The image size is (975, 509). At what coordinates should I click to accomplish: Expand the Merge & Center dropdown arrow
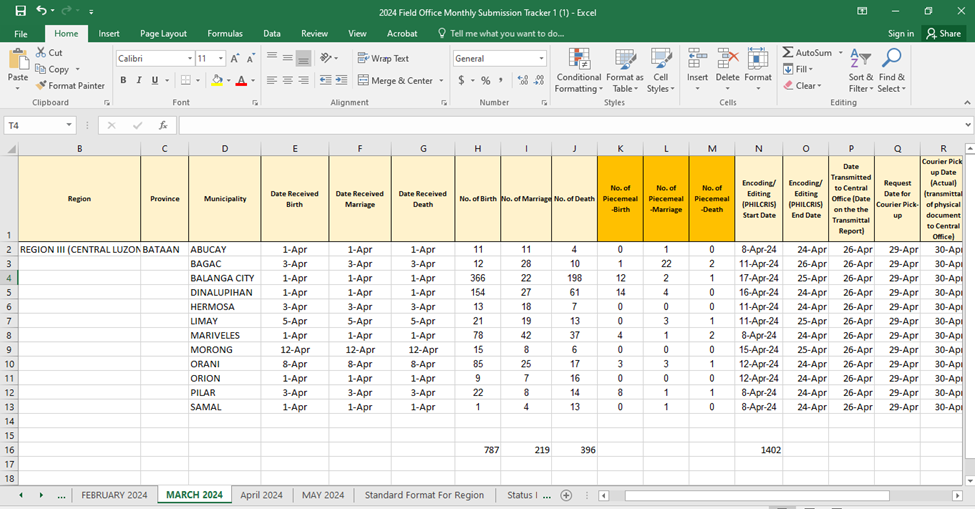441,81
